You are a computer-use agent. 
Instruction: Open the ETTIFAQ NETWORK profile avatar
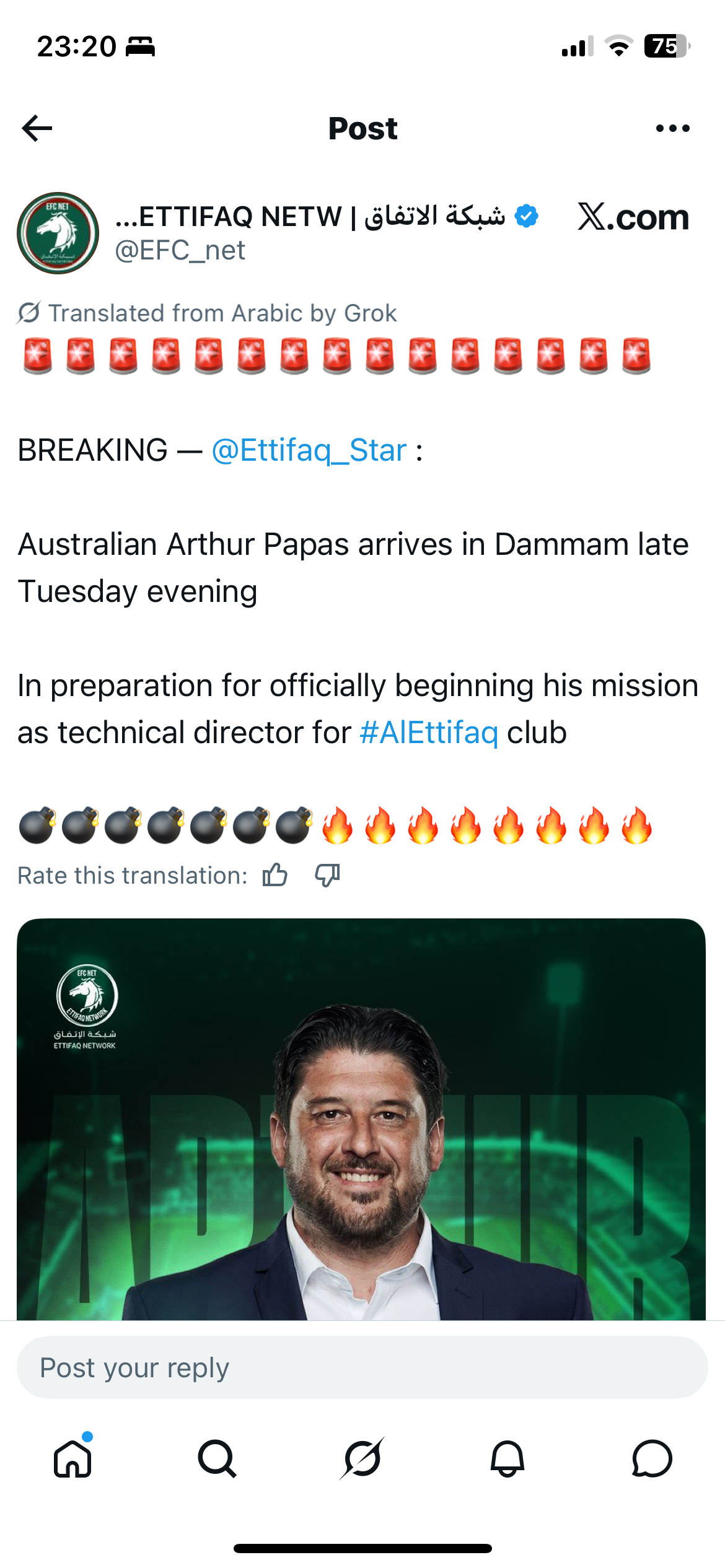58,233
